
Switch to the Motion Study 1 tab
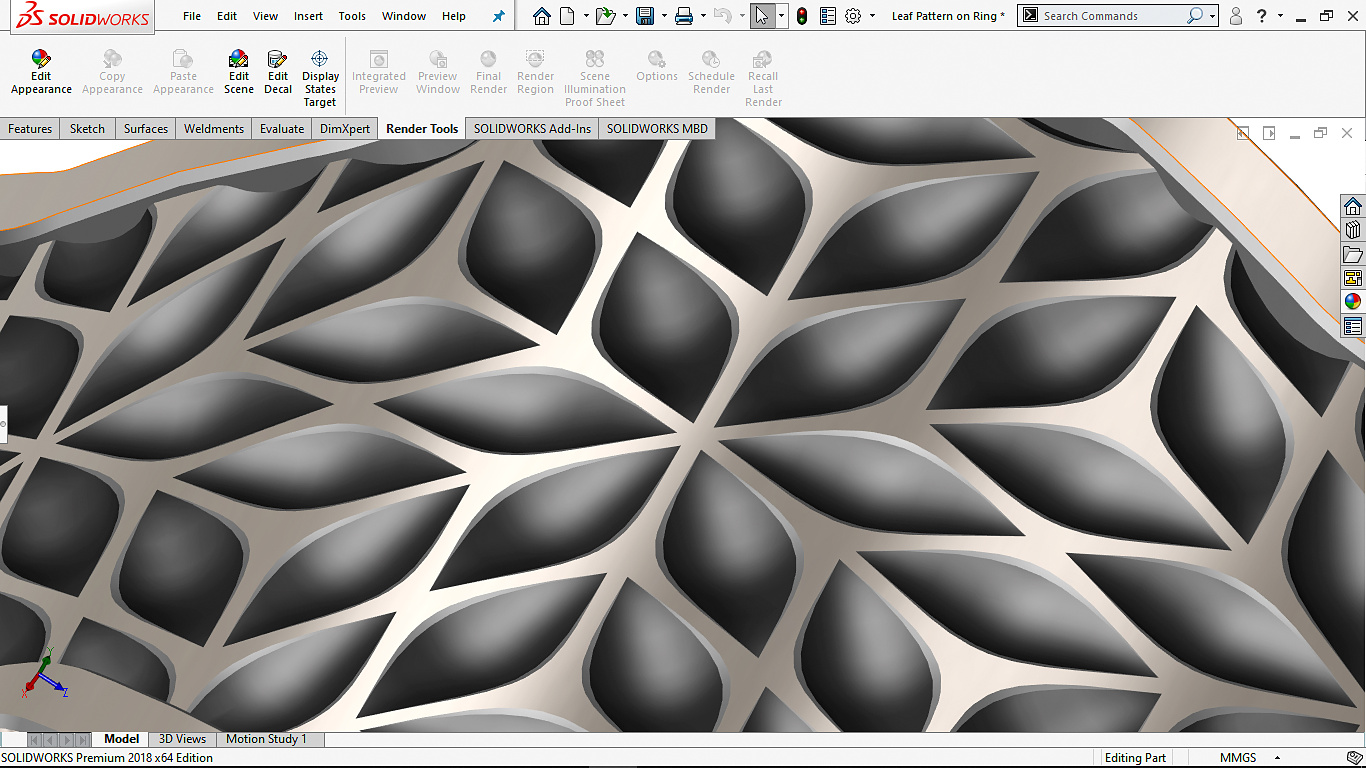pyautogui.click(x=266, y=739)
